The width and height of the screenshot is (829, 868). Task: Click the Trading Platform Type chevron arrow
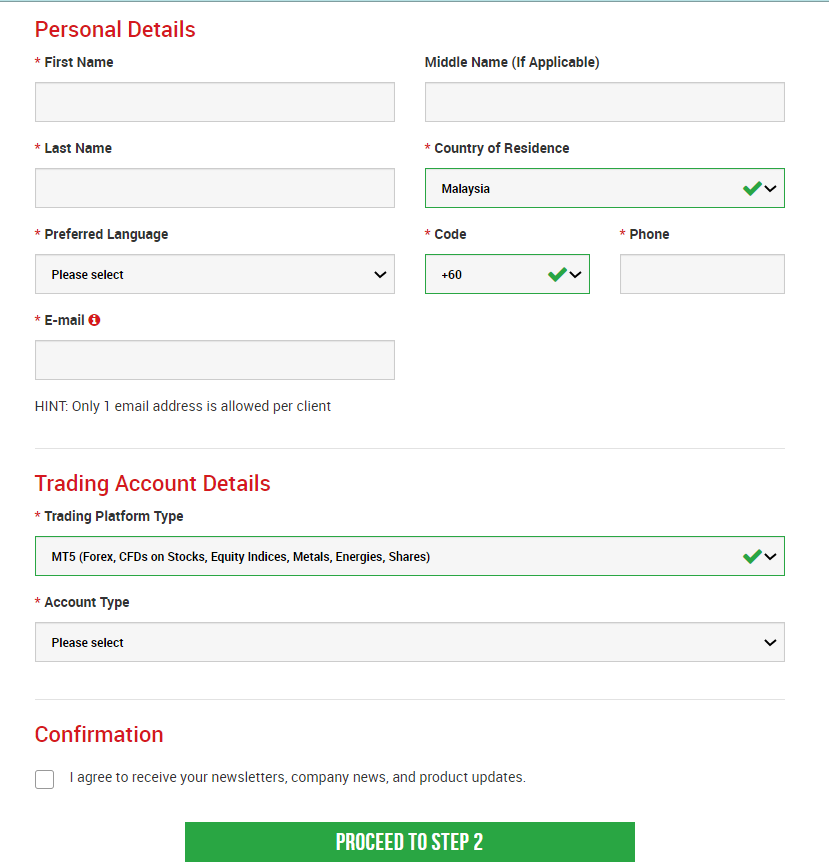[x=770, y=556]
